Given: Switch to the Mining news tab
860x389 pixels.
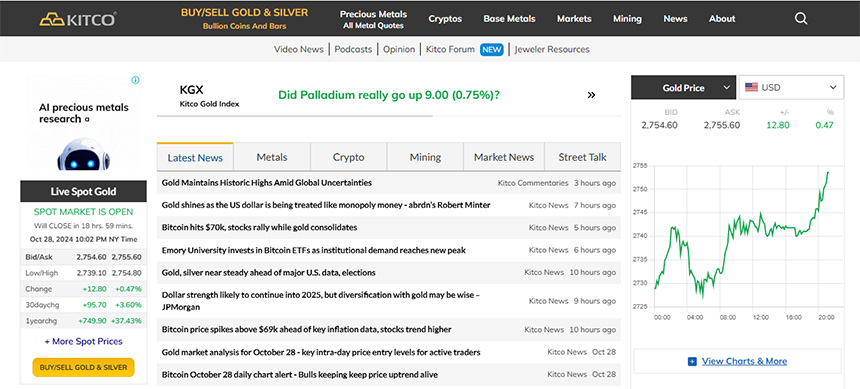Looking at the screenshot, I should point(426,157).
